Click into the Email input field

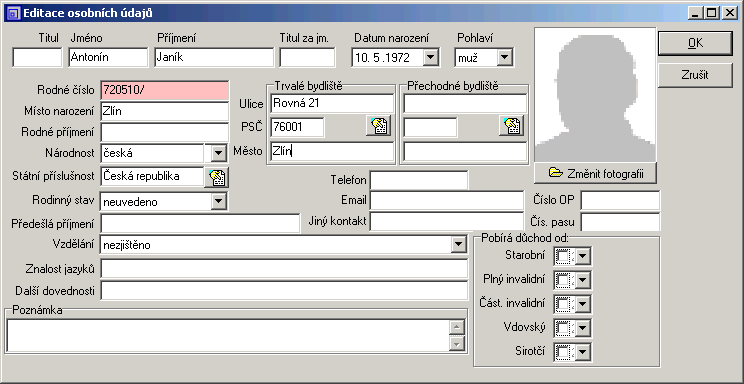(x=446, y=200)
